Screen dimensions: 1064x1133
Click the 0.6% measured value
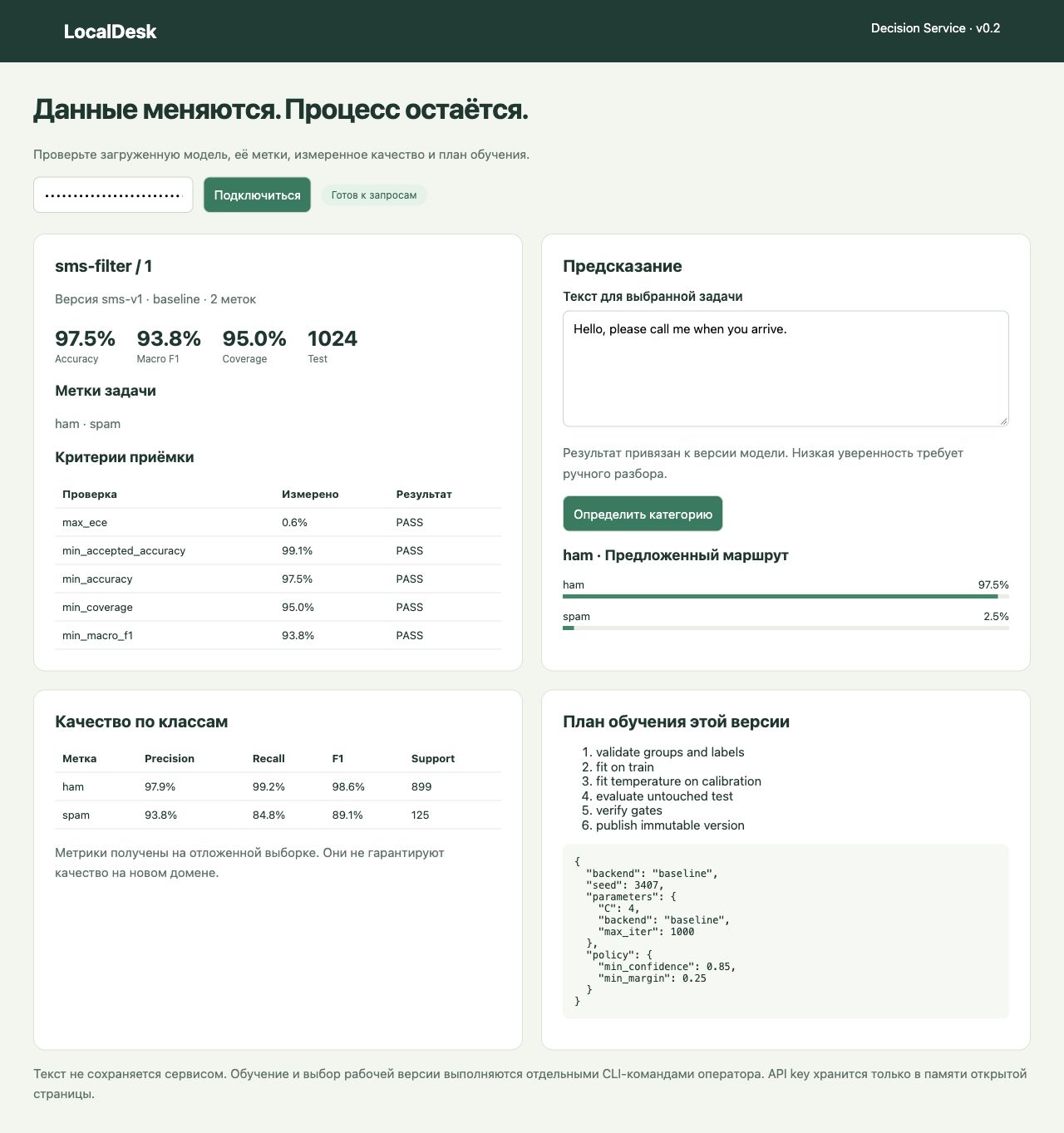point(294,523)
